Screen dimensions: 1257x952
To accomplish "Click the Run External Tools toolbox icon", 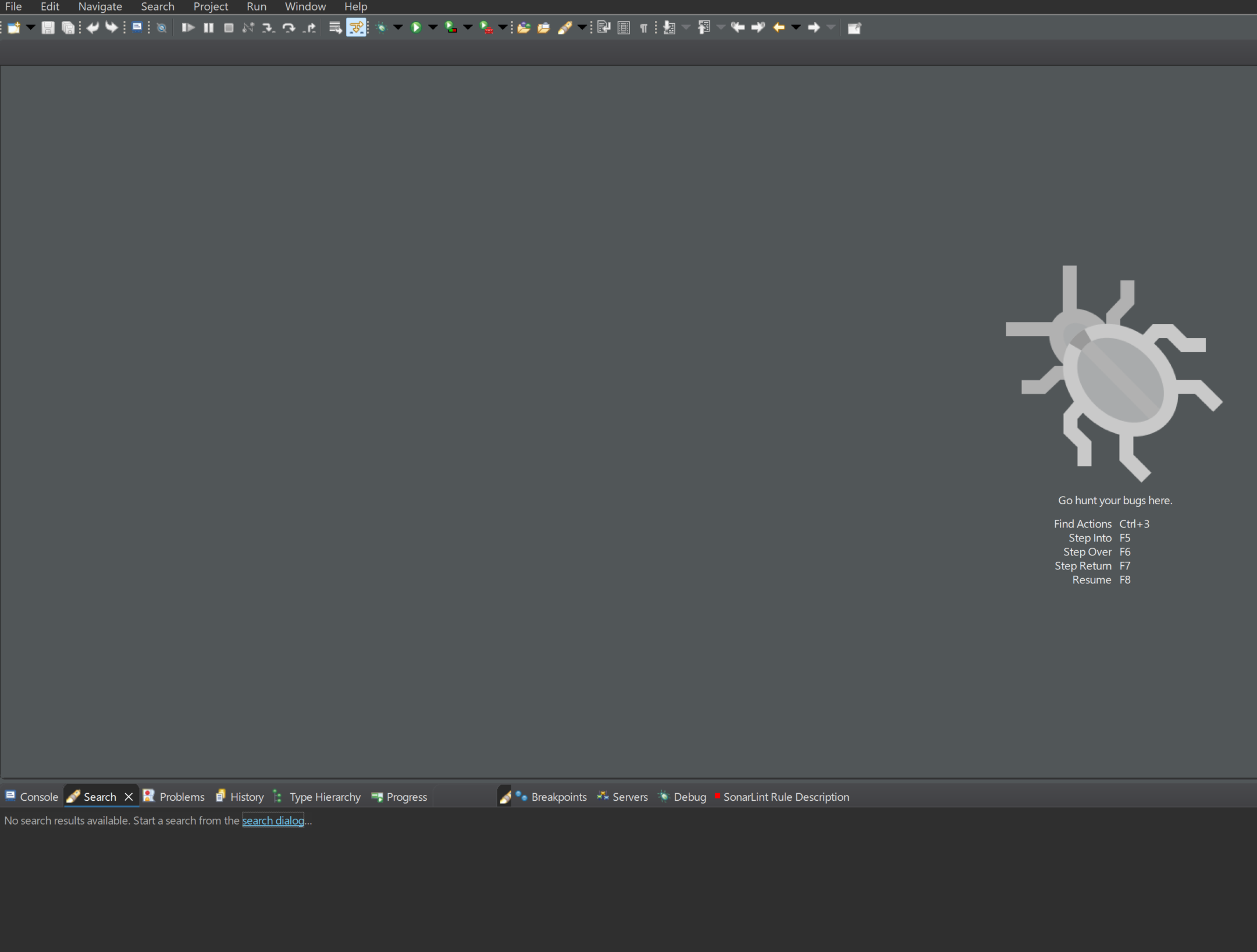I will [x=486, y=27].
